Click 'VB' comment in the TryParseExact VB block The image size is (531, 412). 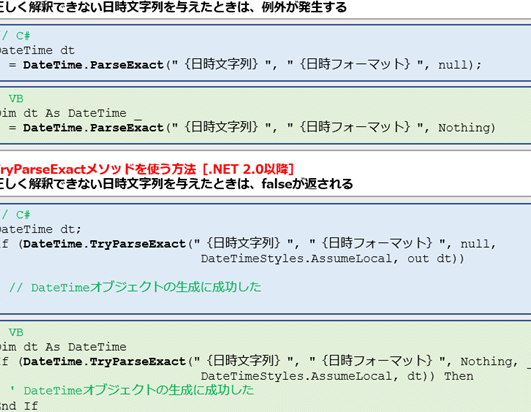coord(16,332)
